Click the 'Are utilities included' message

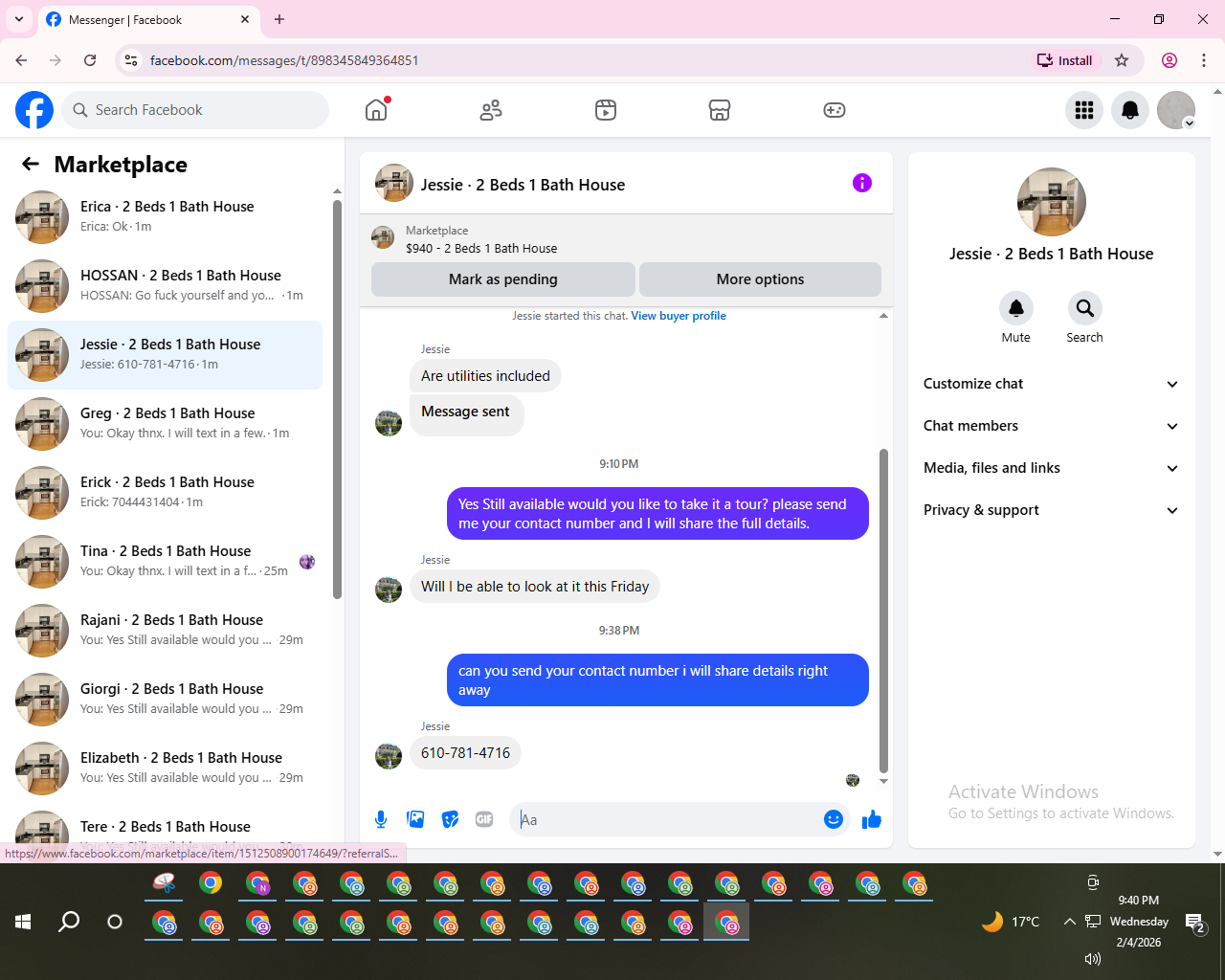point(485,376)
